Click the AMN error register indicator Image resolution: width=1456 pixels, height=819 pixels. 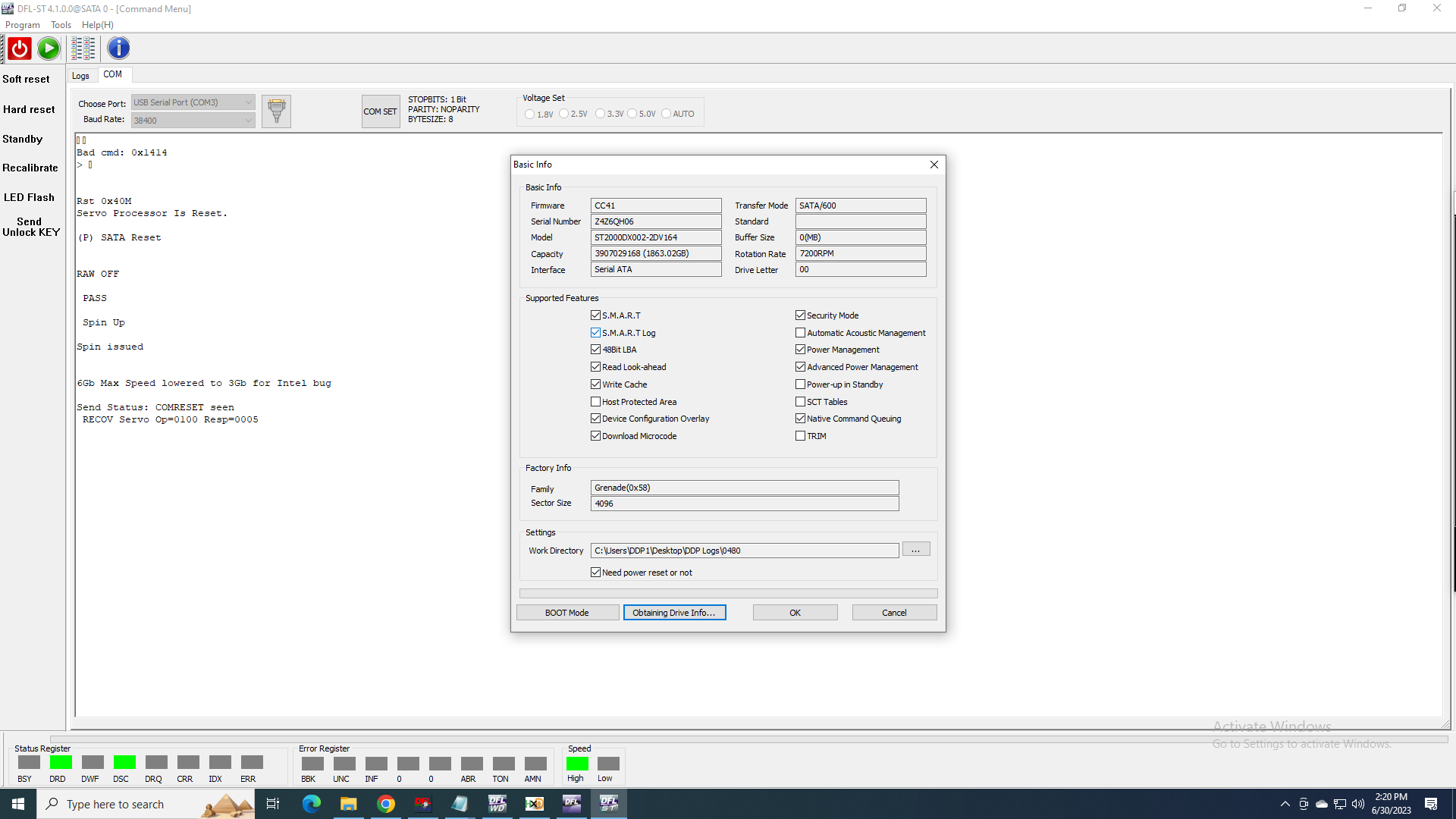click(535, 764)
